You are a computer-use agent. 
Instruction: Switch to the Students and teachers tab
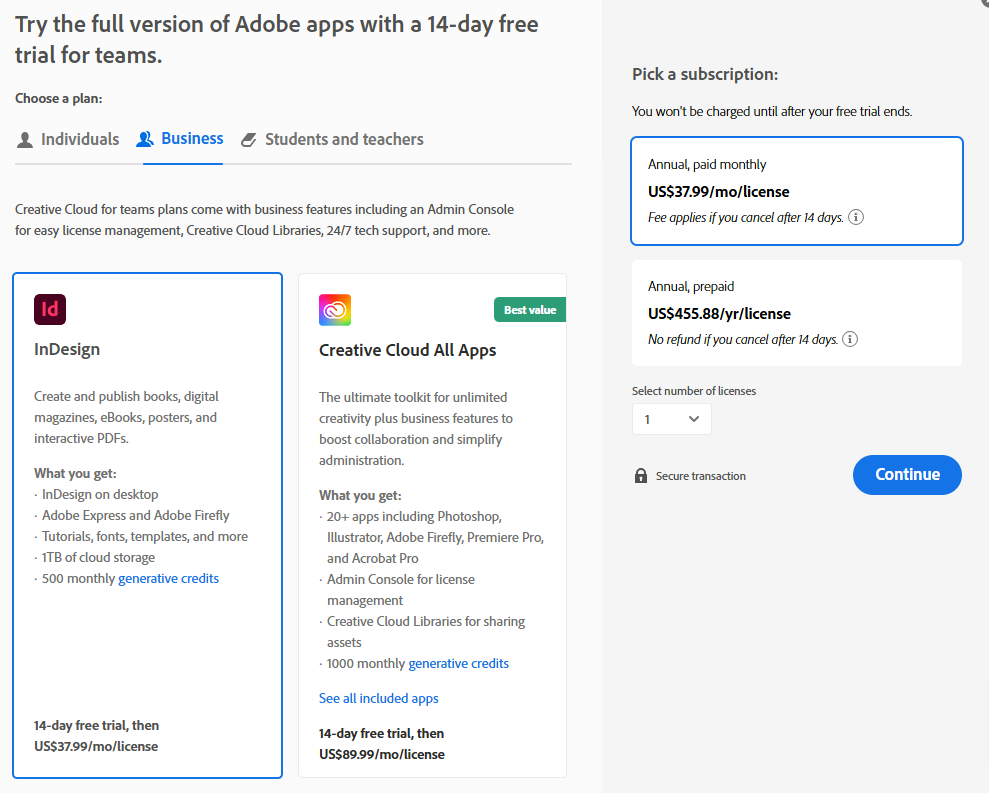[x=332, y=139]
